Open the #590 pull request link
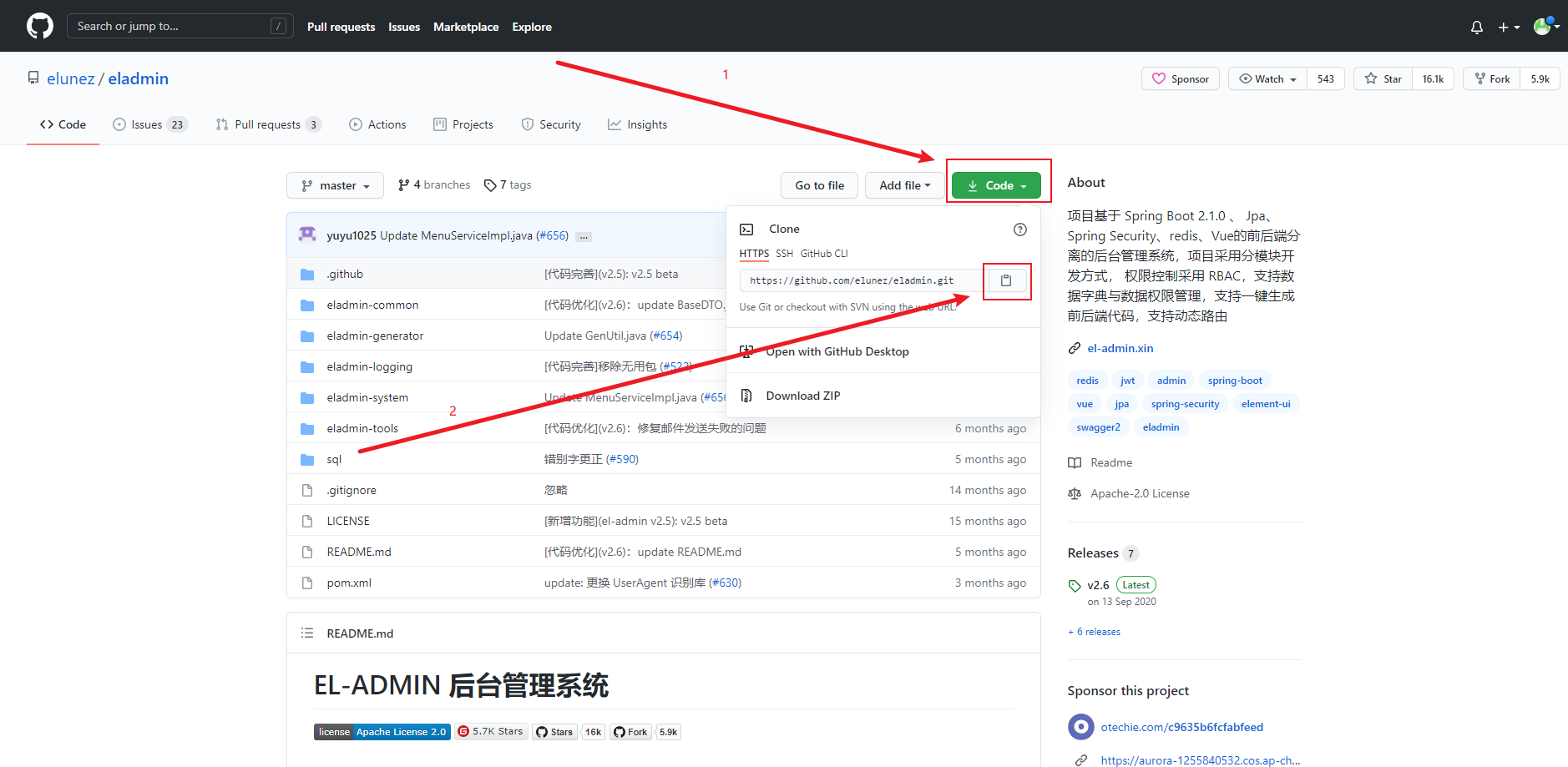The image size is (1568, 767). (622, 459)
